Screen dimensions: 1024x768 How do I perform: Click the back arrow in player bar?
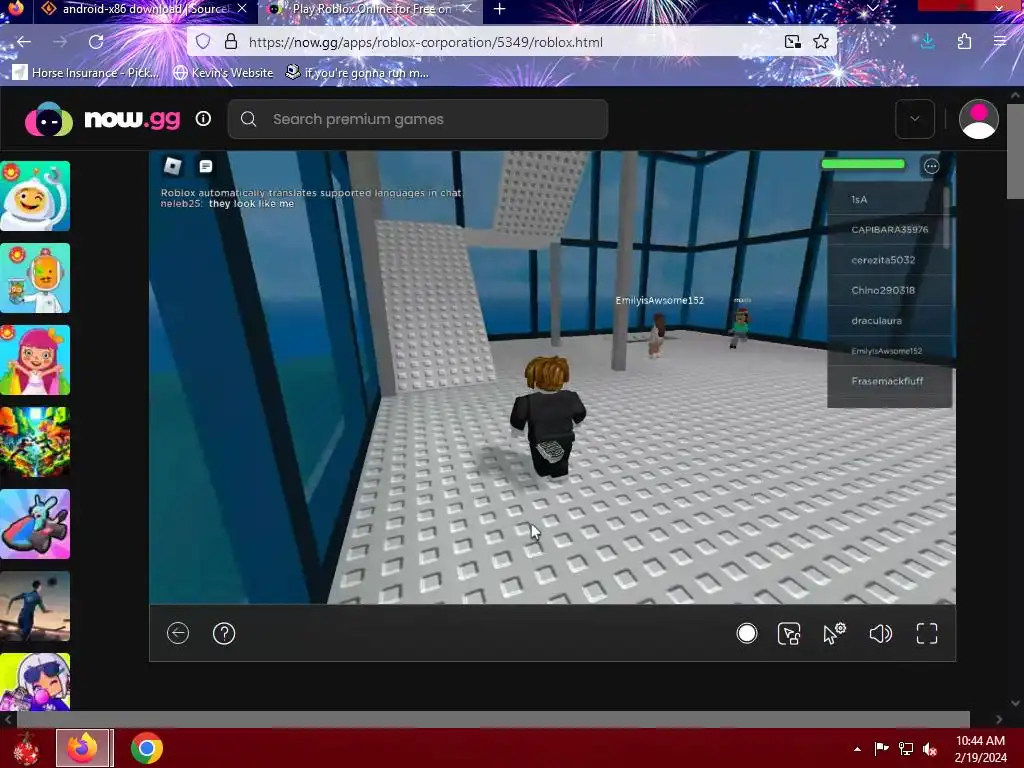pos(178,633)
